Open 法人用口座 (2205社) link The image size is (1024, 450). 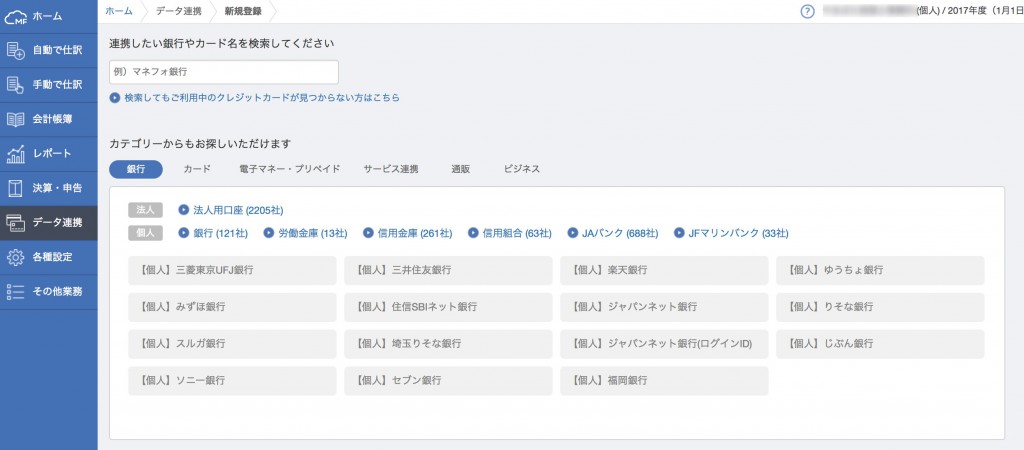[238, 210]
